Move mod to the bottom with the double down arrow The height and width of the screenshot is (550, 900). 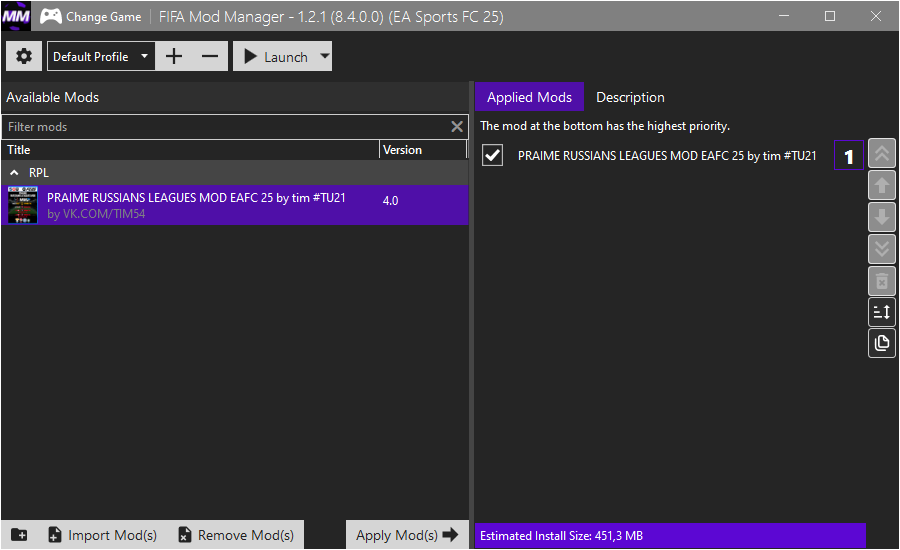[882, 249]
